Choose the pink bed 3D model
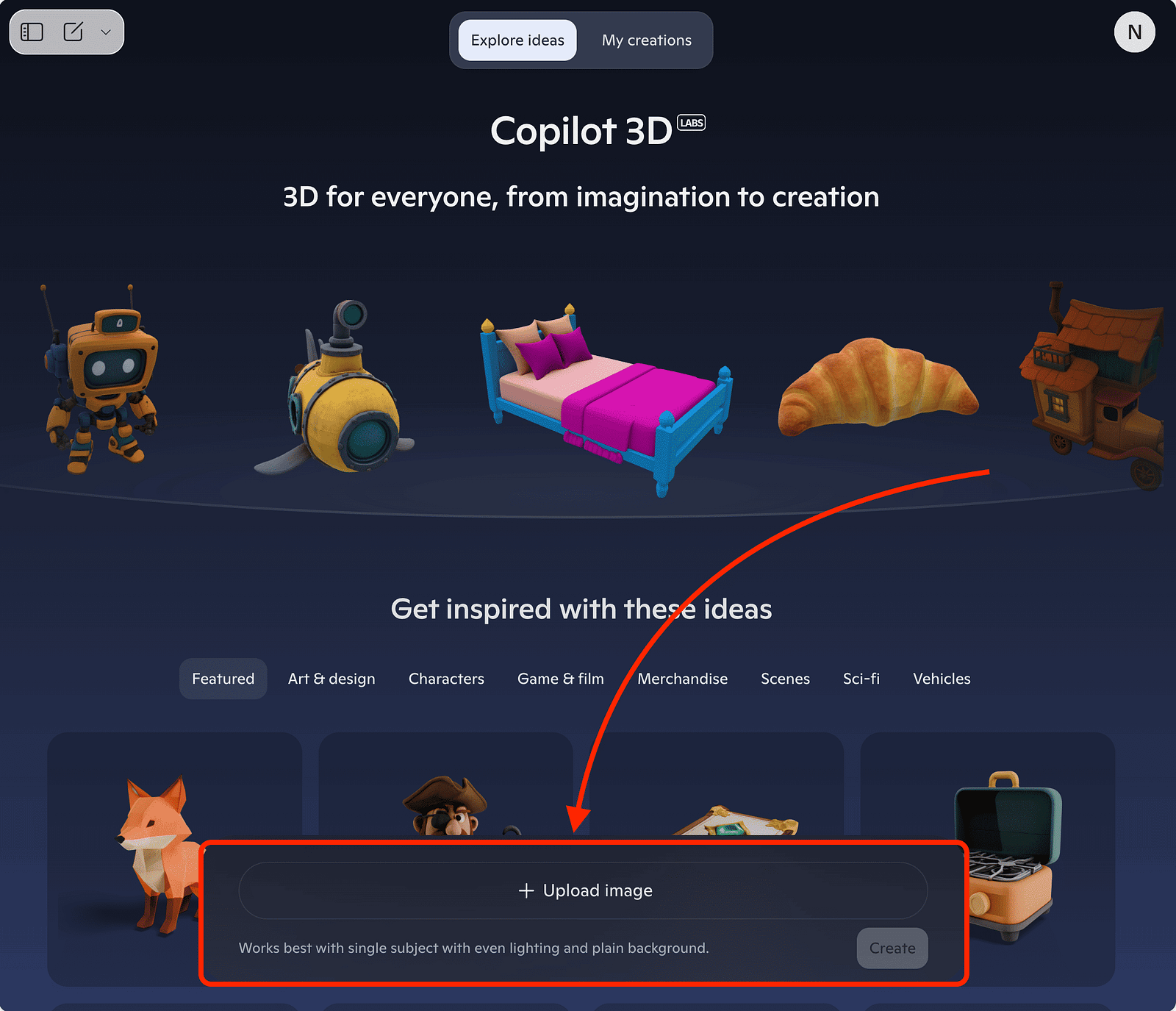The height and width of the screenshot is (1011, 1176). pos(606,398)
